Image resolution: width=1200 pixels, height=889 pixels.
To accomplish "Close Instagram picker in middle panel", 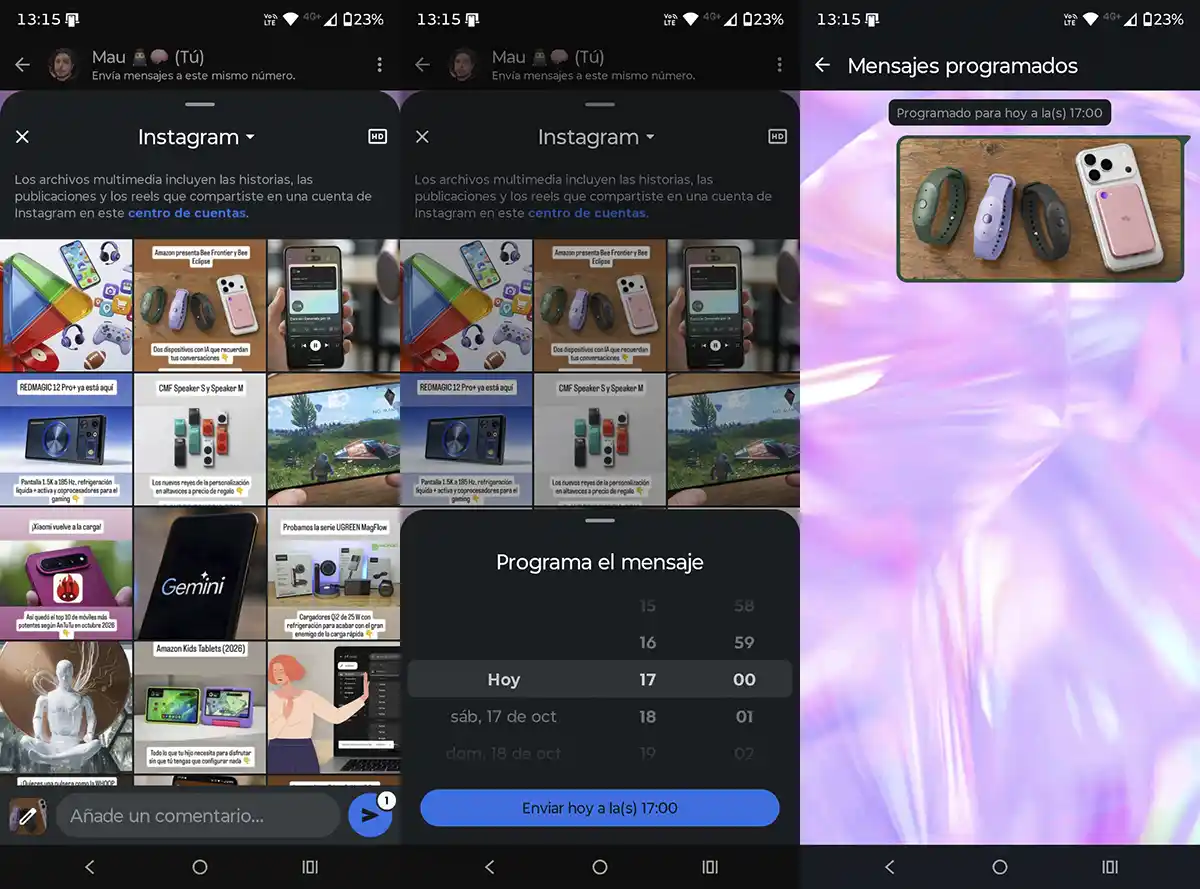I will (x=422, y=137).
